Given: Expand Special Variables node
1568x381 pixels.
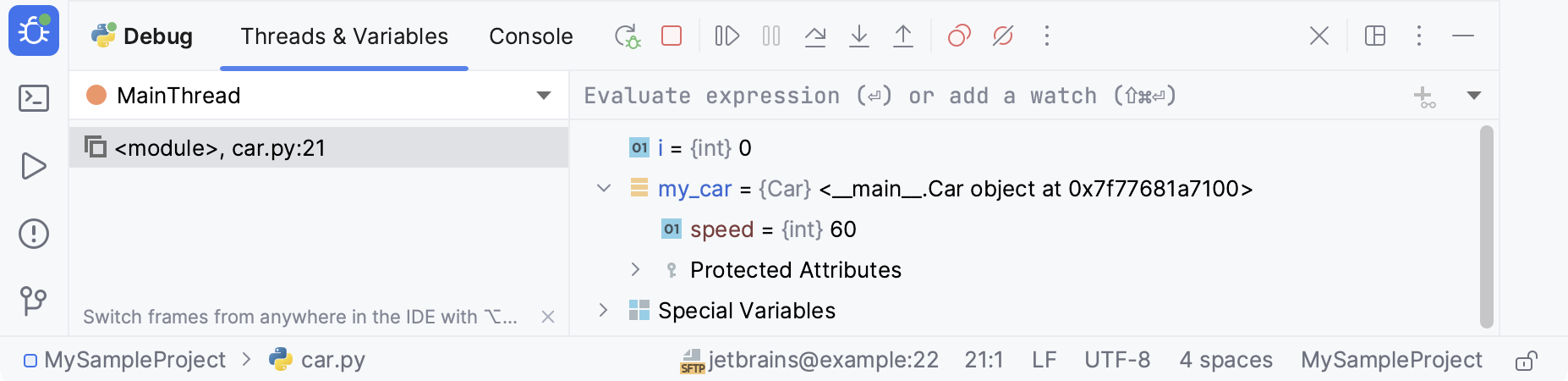Looking at the screenshot, I should (604, 311).
